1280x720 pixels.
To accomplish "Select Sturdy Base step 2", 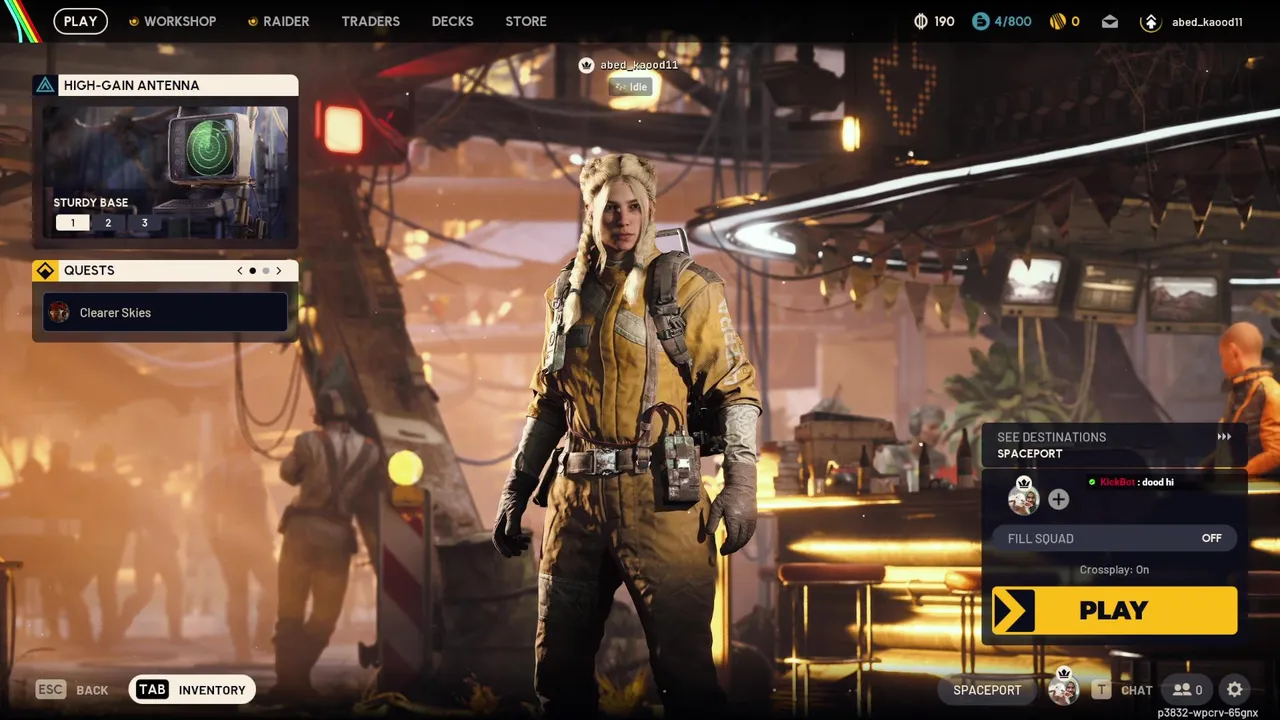I will point(108,223).
